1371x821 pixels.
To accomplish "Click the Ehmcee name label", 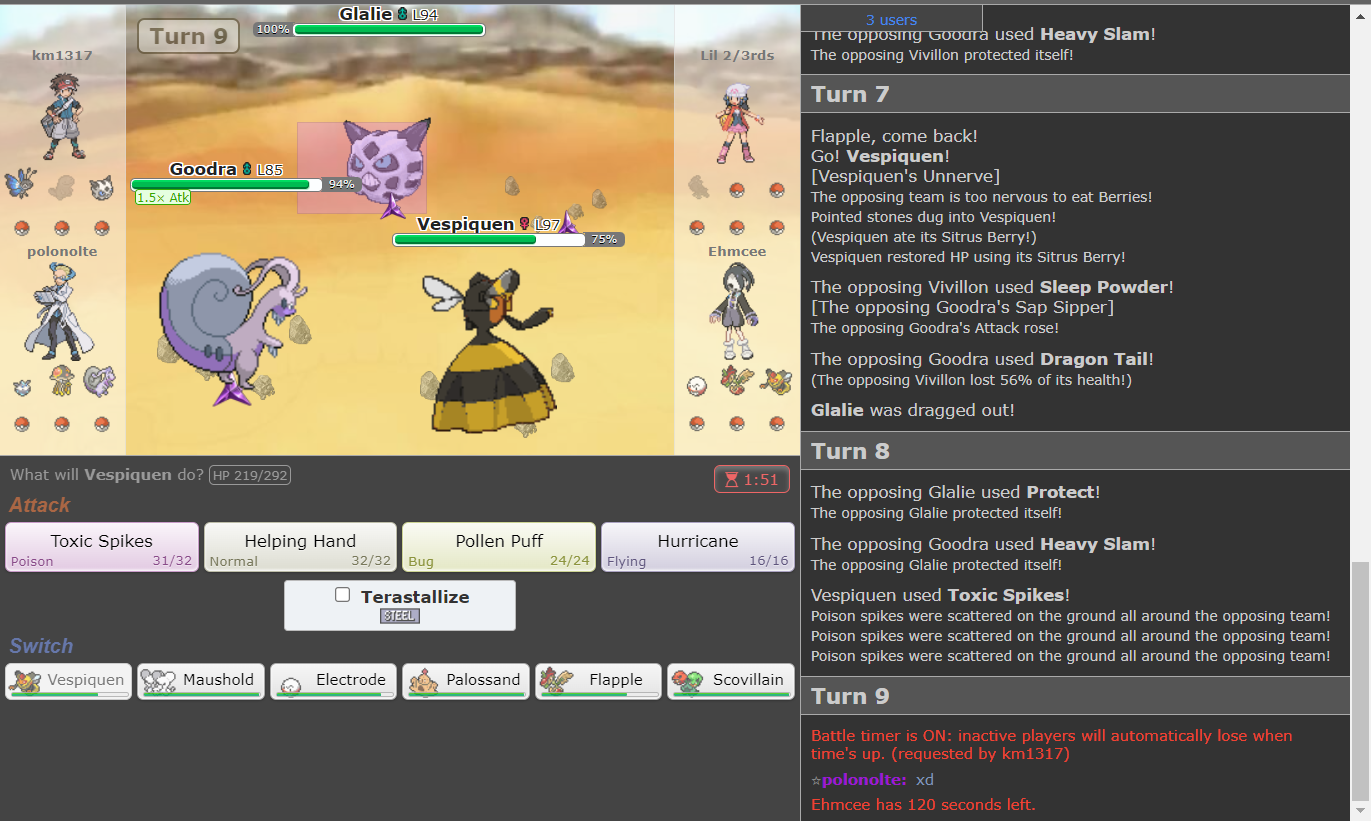I will pyautogui.click(x=737, y=252).
